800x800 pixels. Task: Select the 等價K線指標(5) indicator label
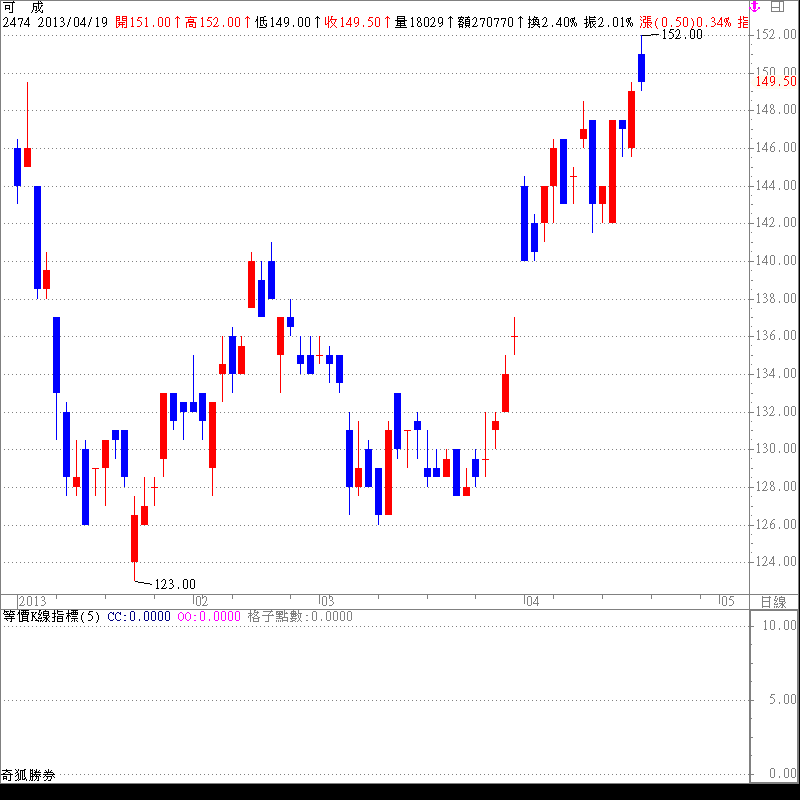click(52, 617)
